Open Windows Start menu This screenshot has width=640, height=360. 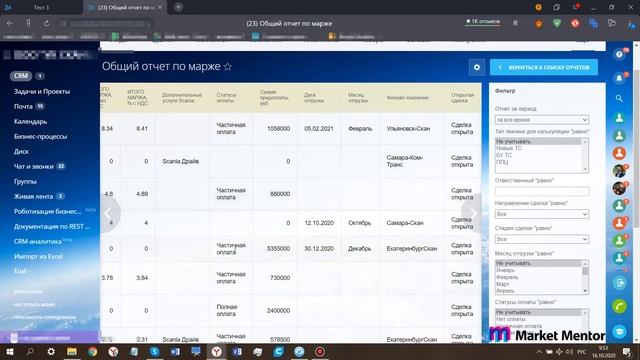pos(9,351)
